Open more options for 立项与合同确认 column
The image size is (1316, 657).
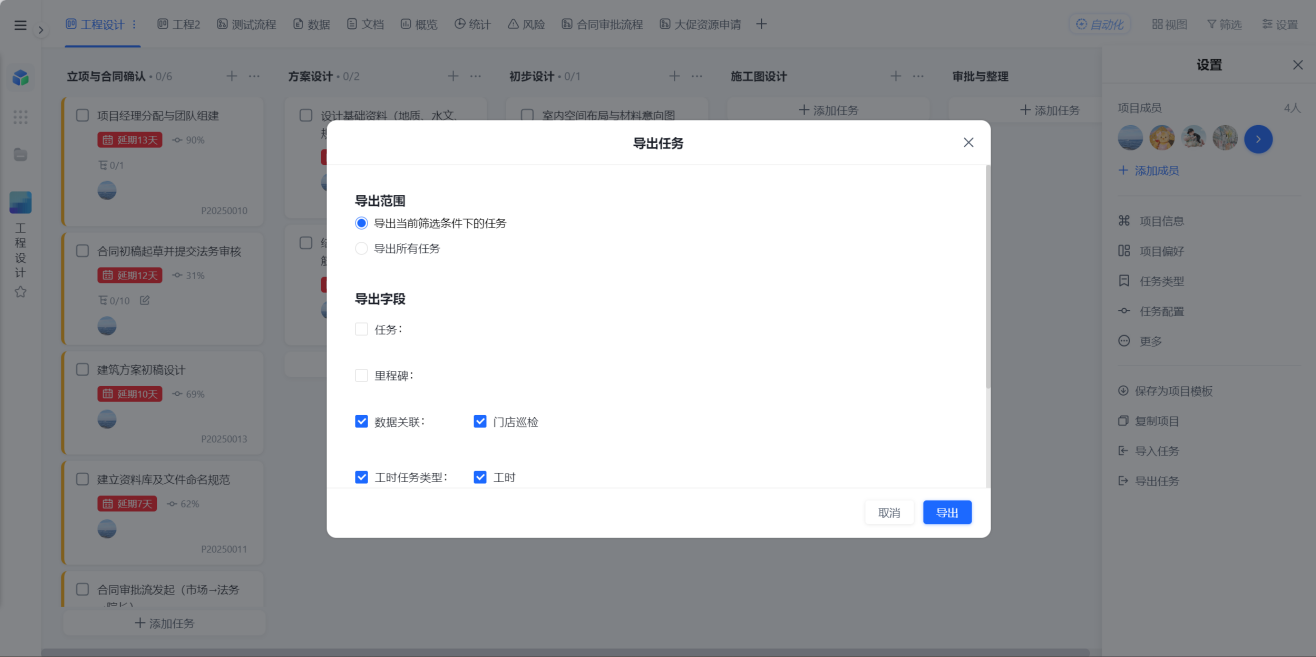point(254,76)
